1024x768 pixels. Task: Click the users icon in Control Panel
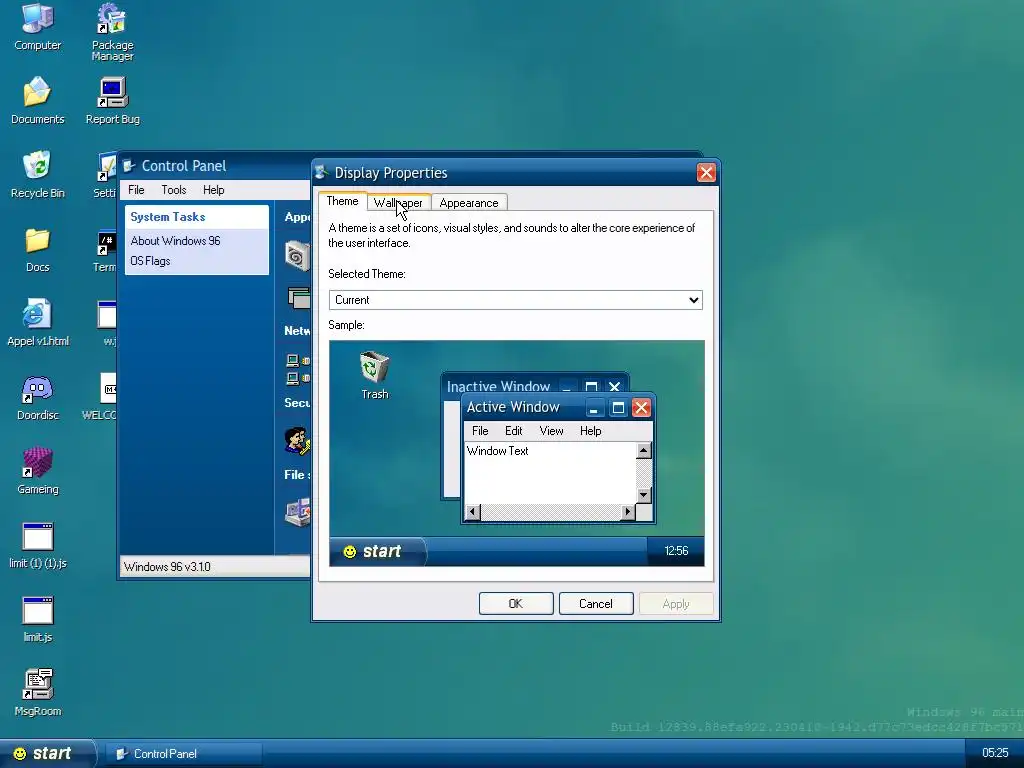pos(297,441)
